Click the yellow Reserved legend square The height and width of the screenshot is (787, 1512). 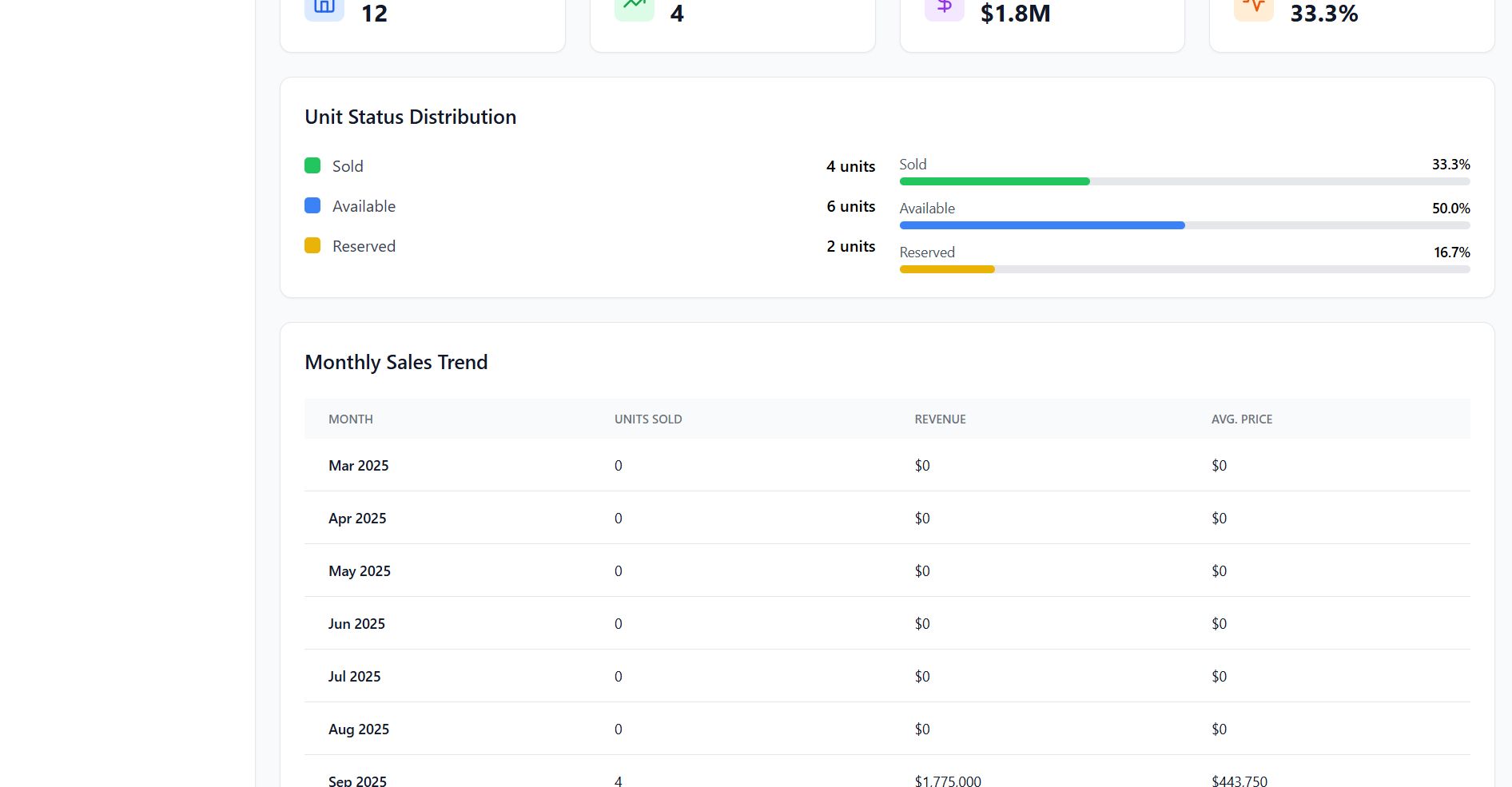(x=312, y=245)
